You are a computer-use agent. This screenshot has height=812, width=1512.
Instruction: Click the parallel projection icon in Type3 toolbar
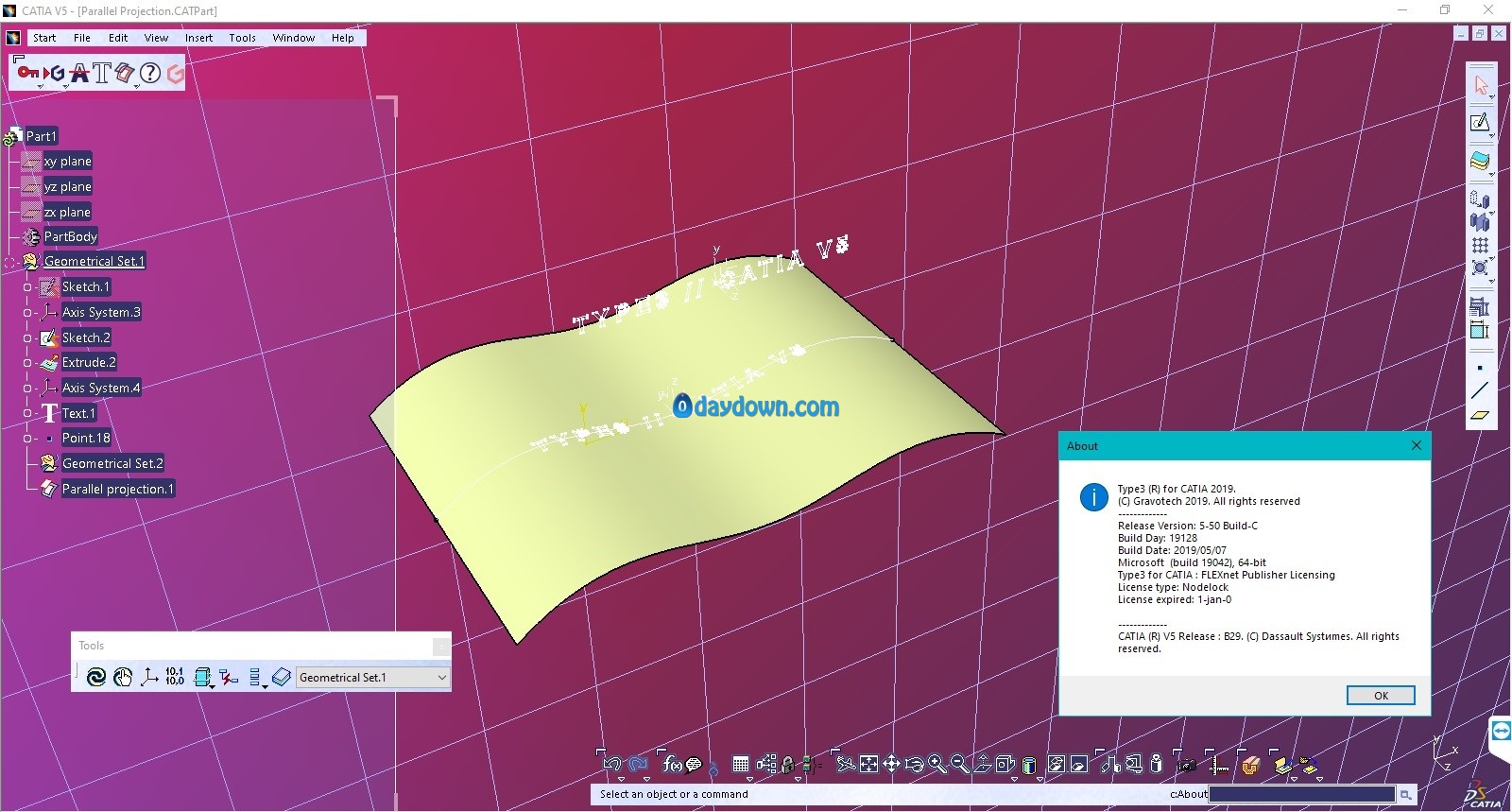point(125,73)
